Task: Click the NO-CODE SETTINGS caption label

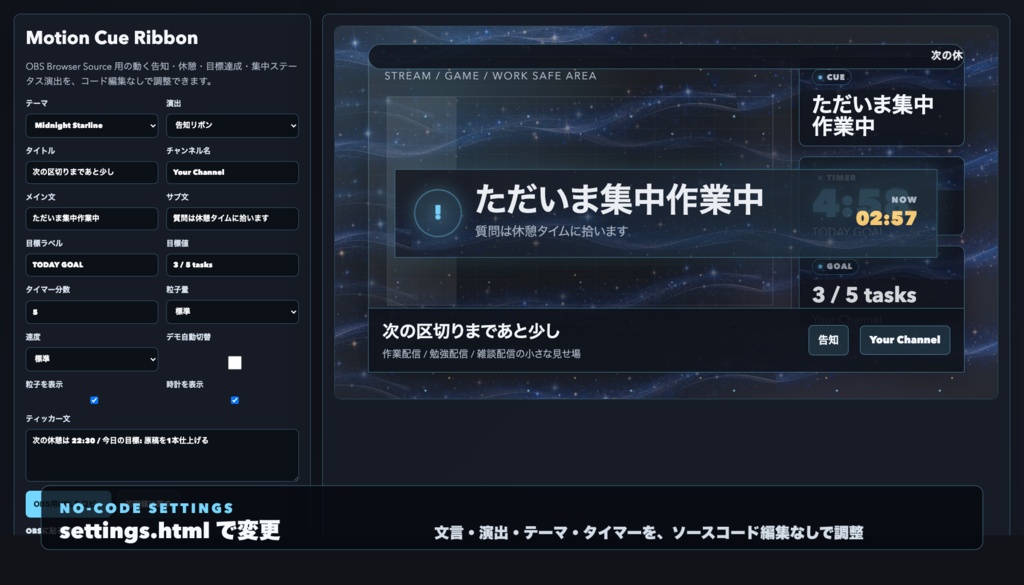Action: coord(146,508)
